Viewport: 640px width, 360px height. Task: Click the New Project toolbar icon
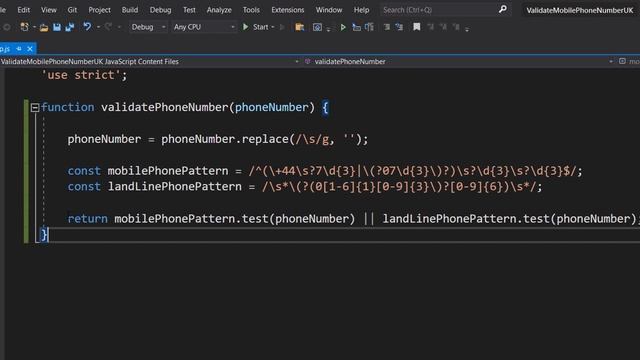[24, 27]
